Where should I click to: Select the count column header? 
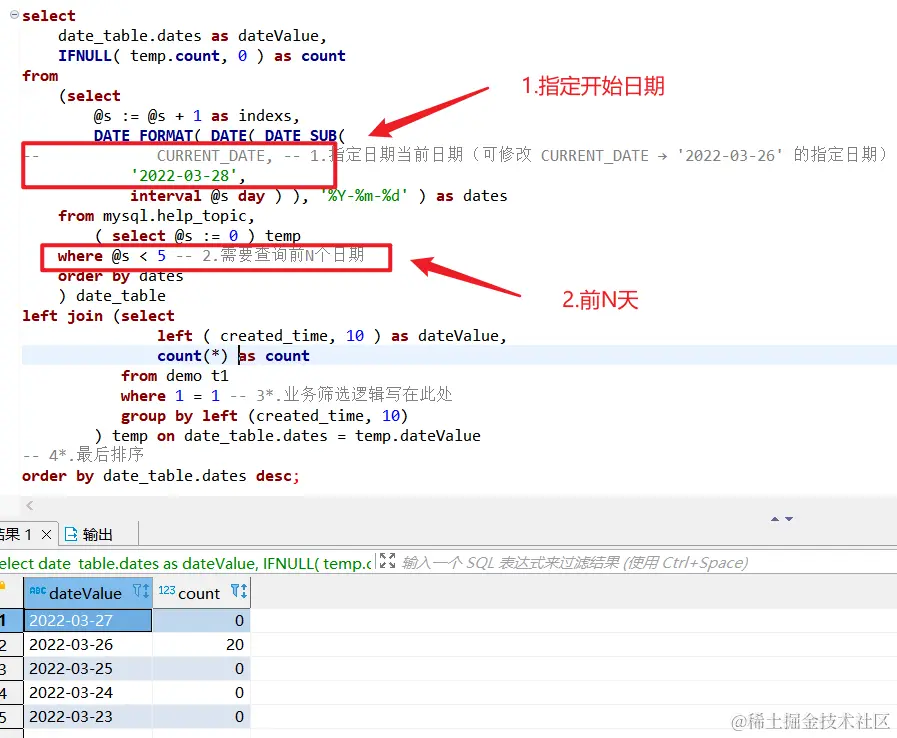pyautogui.click(x=199, y=593)
